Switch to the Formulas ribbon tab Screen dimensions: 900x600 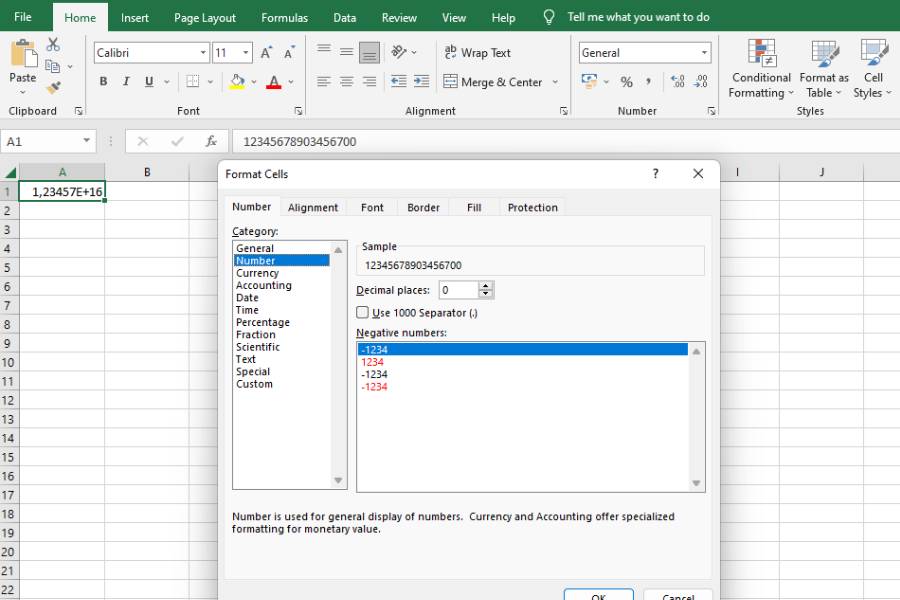[285, 18]
